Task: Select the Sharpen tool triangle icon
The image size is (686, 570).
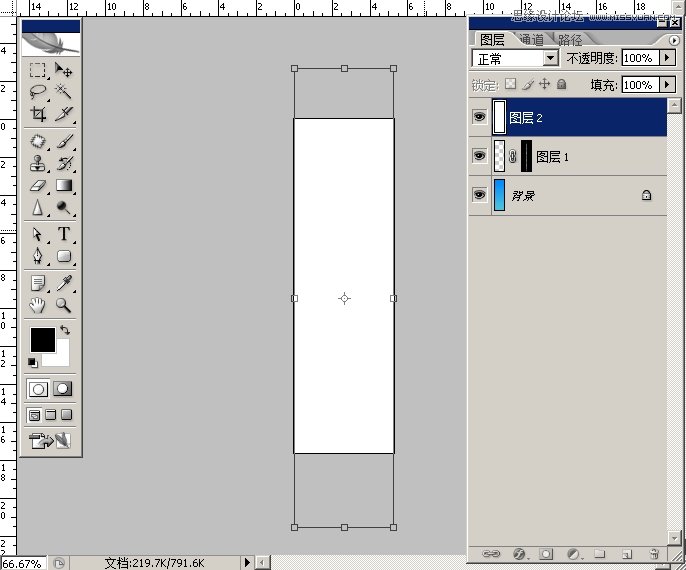Action: 38,207
